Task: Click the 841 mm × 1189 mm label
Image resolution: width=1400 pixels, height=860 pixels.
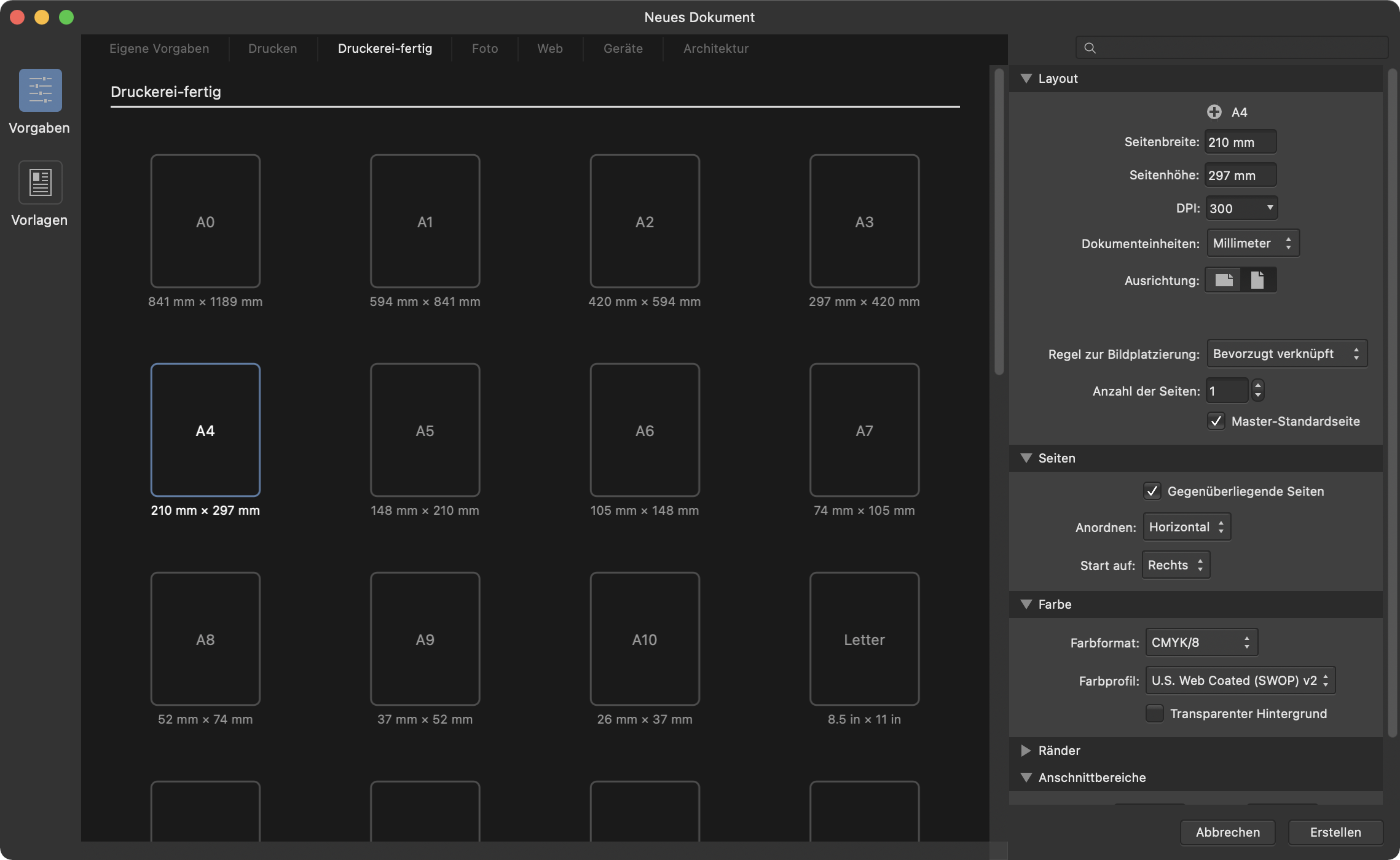Action: point(205,302)
